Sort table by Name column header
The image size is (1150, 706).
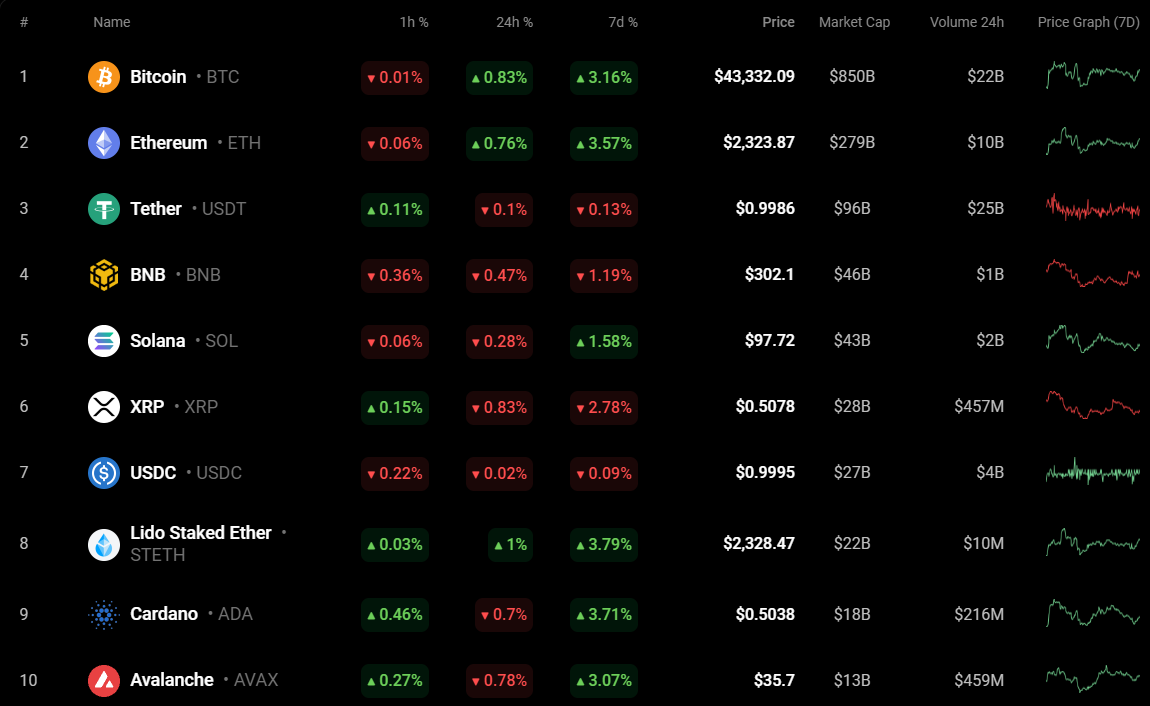pos(111,22)
